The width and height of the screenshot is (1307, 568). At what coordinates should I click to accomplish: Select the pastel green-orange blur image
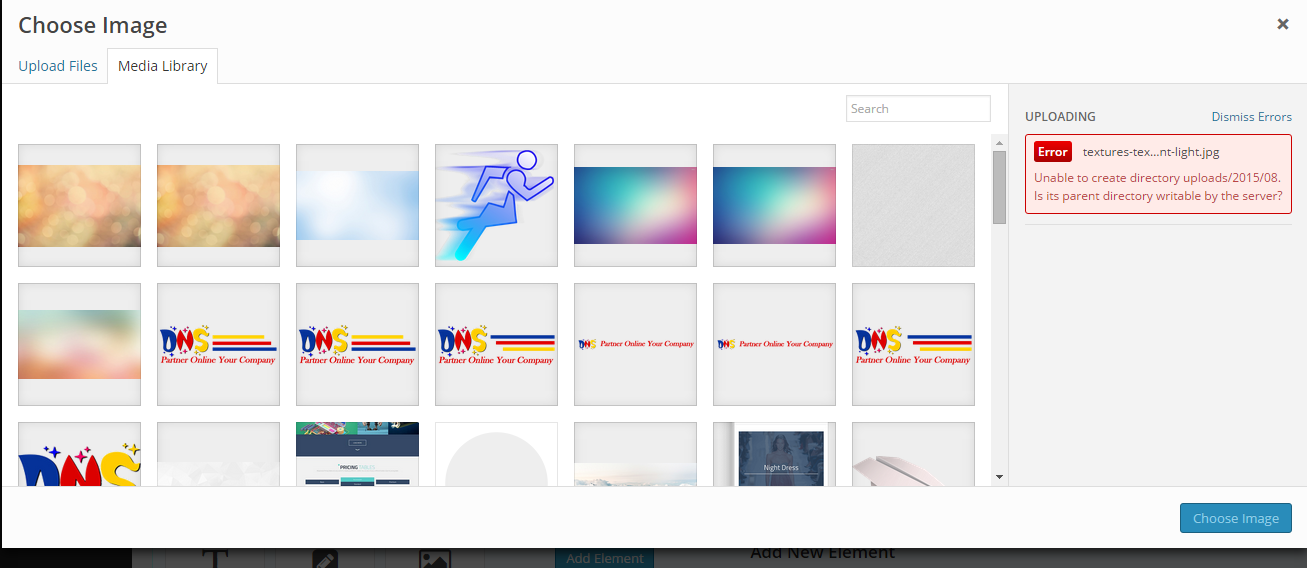79,344
